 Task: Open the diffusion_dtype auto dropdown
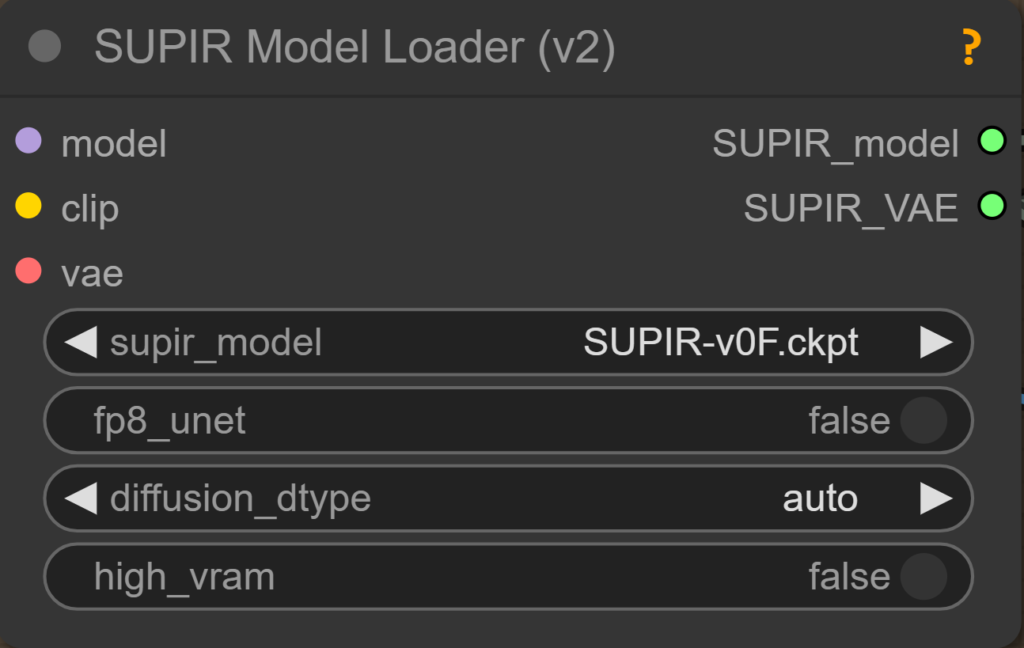(x=819, y=498)
